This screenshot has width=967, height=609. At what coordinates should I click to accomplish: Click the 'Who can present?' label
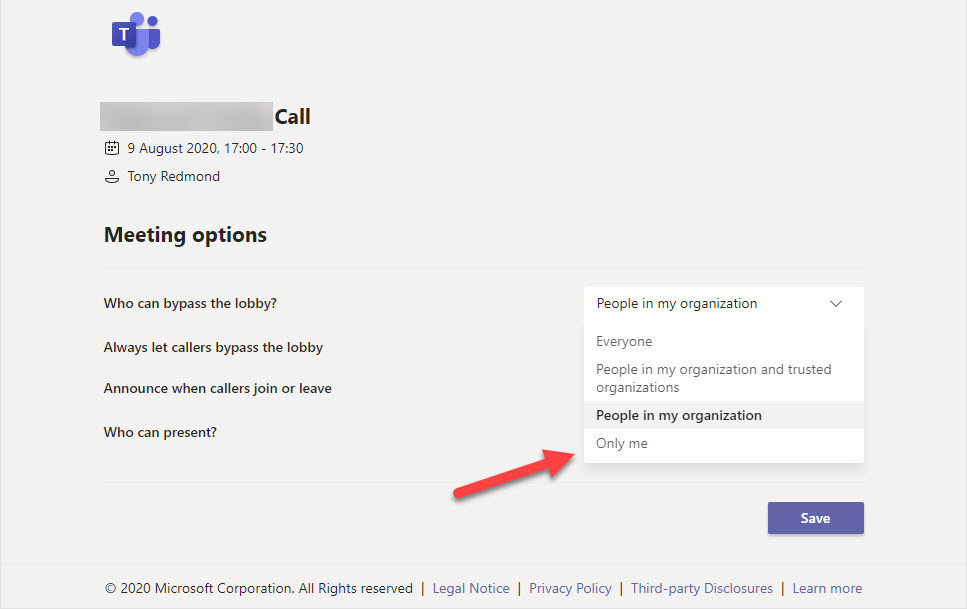coord(160,433)
